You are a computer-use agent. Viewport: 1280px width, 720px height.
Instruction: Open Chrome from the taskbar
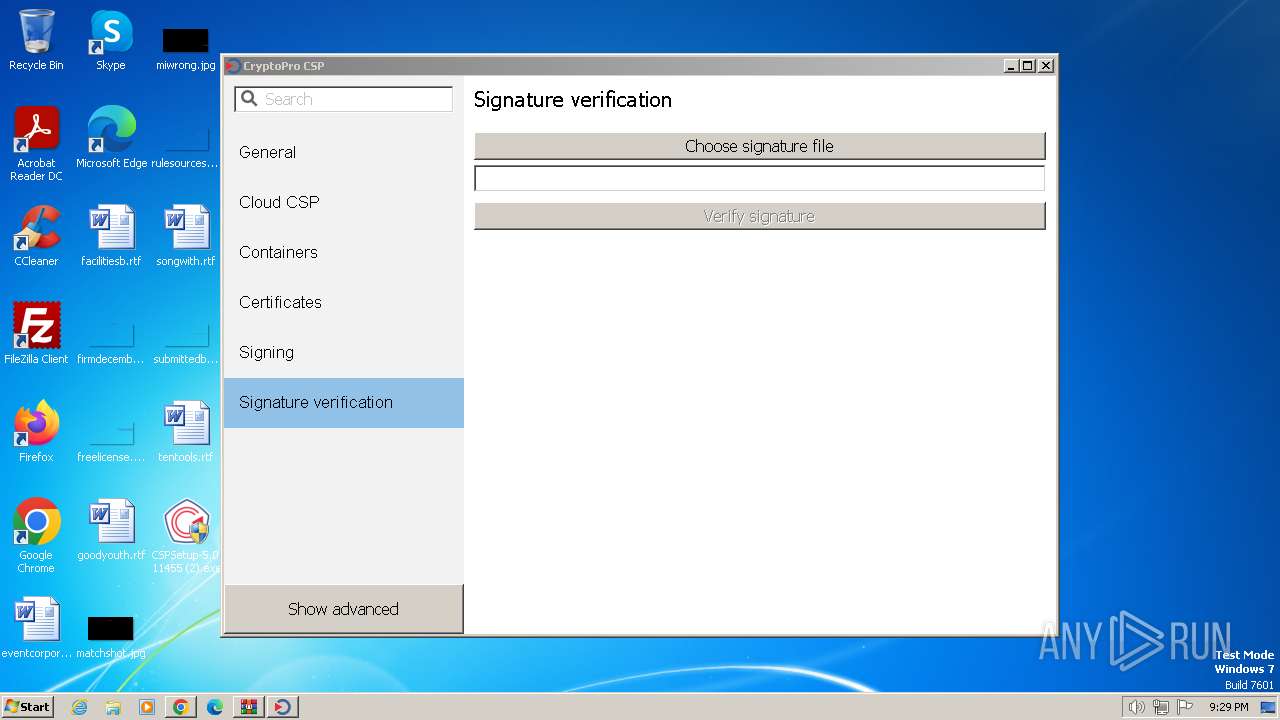(x=180, y=707)
